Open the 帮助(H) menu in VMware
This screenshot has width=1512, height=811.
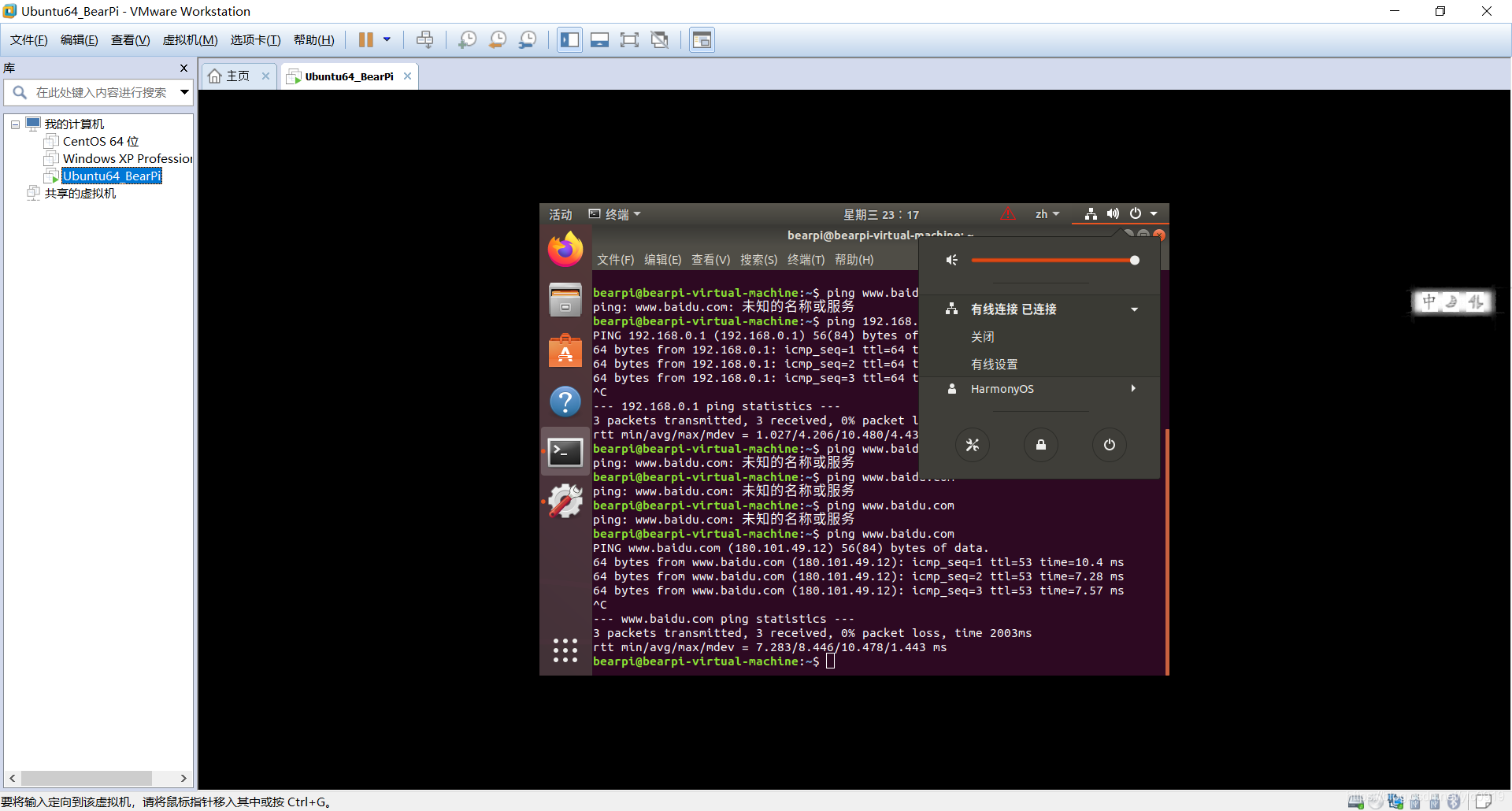point(313,40)
